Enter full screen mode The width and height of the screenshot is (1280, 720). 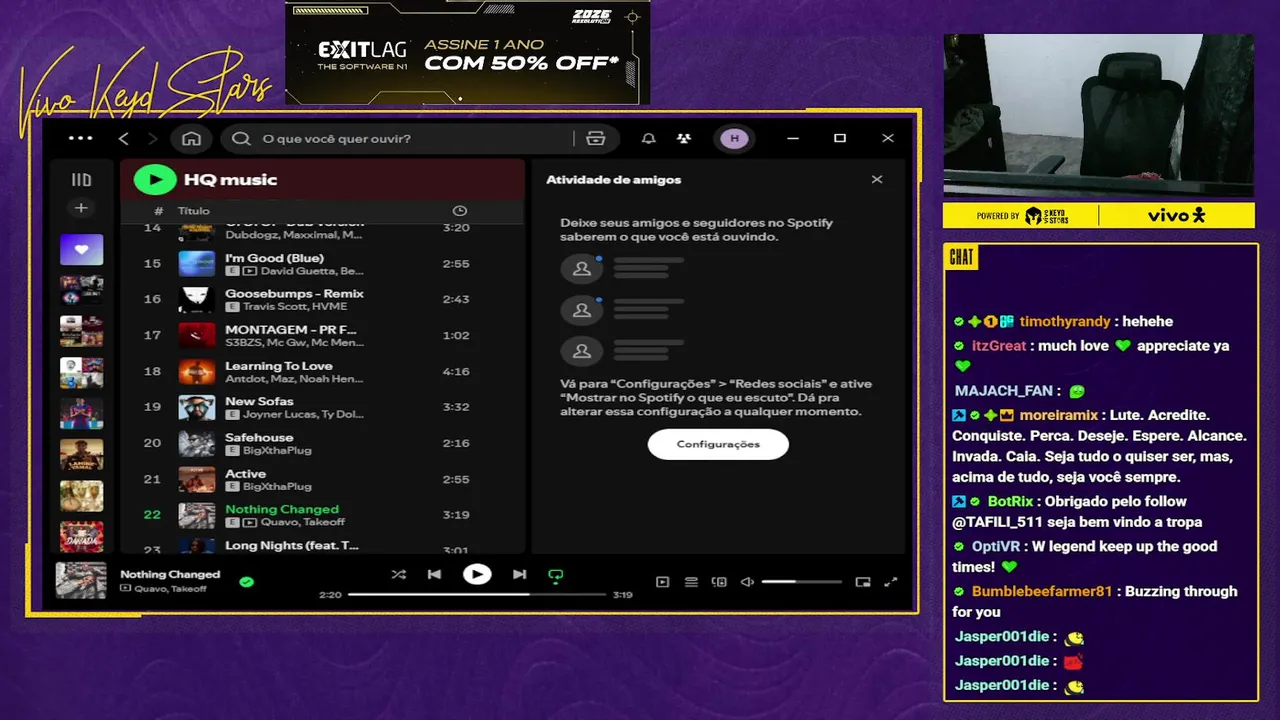(x=892, y=582)
